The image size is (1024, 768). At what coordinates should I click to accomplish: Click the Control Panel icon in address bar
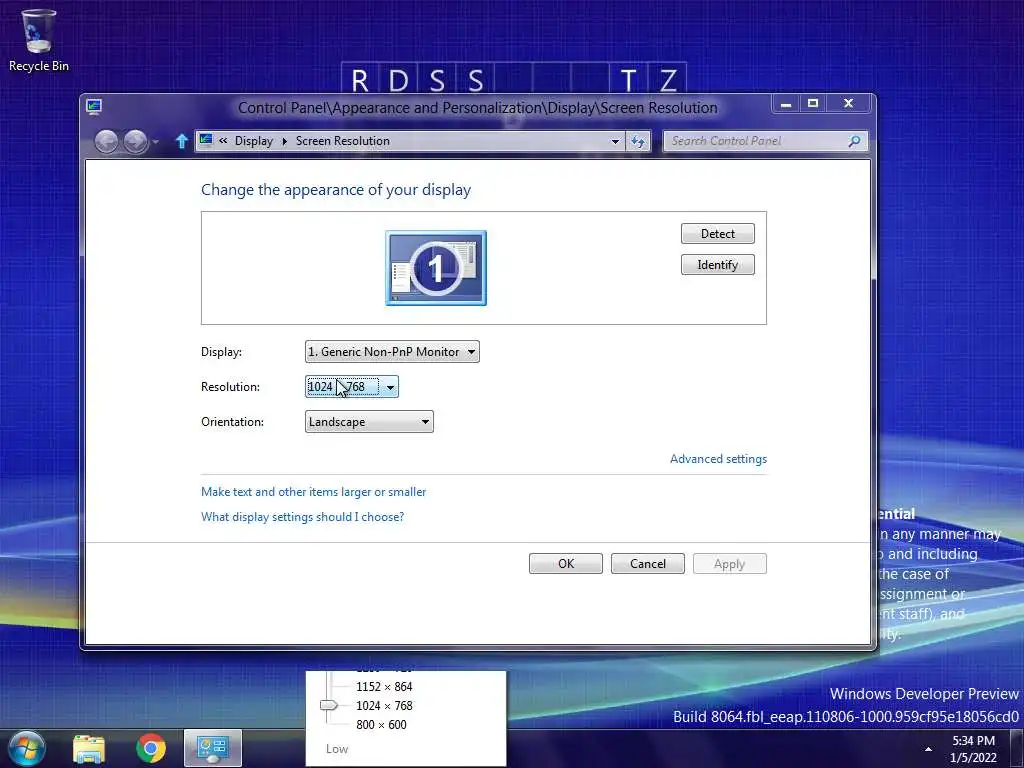pos(206,140)
